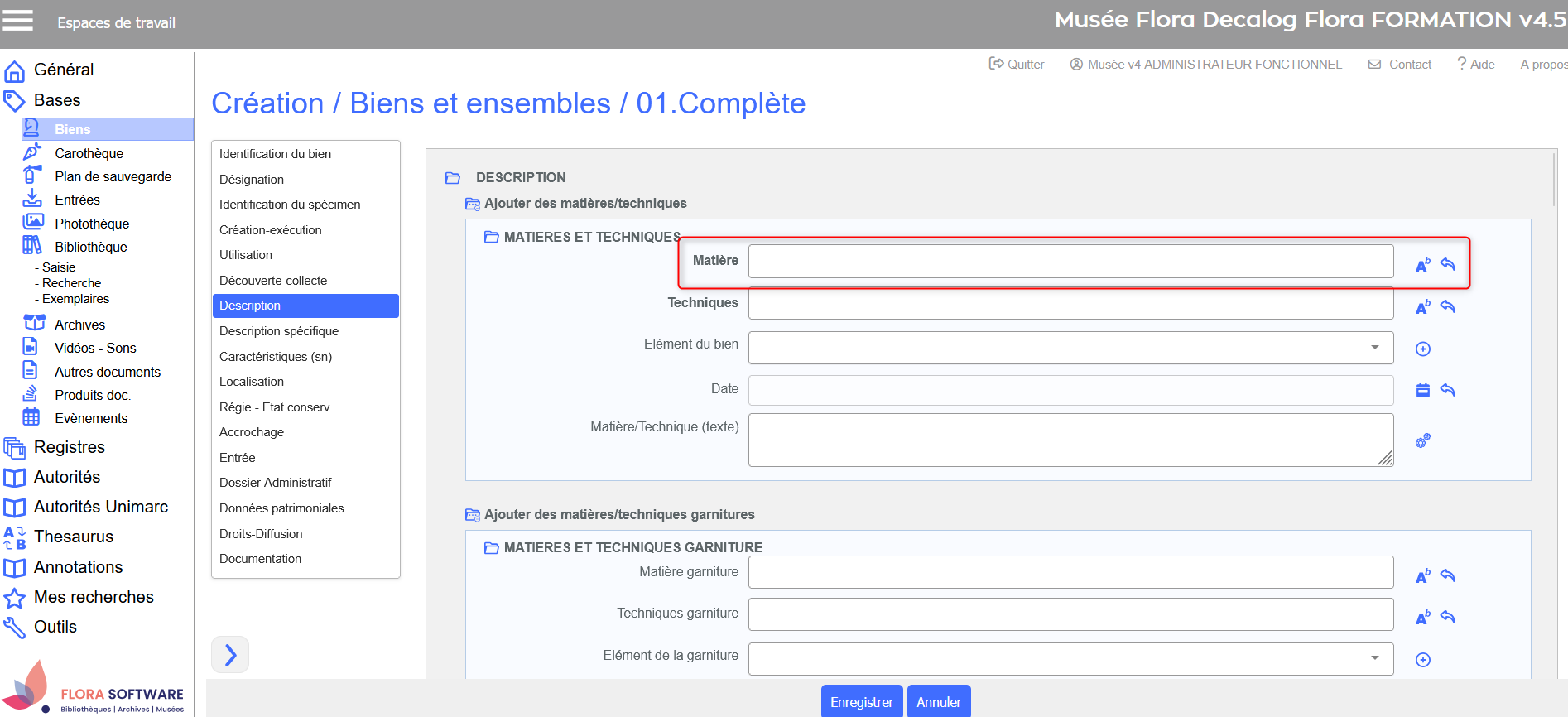
Task: Click the undo arrow beside Techniques field
Action: 1447,306
